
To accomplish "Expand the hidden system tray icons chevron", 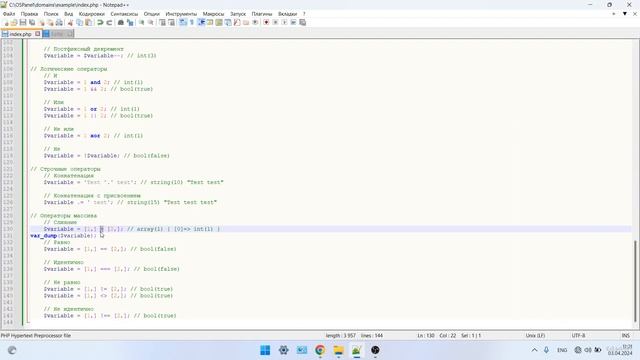I will 534,350.
